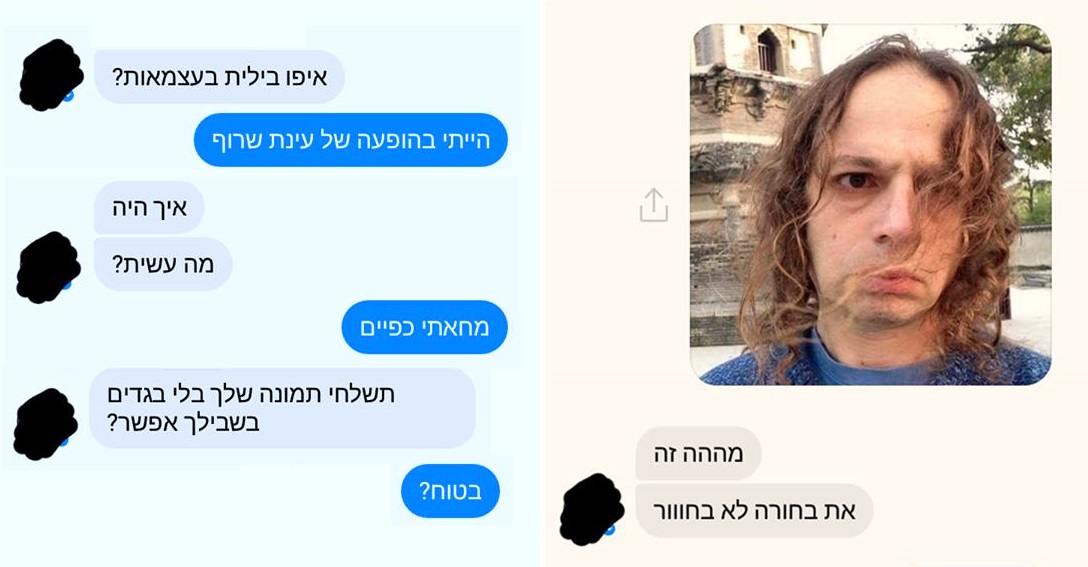Viewport: 1088px width, 567px height.
Task: Tap message 'תשלחי תמונה שלך בלי בגדים'
Action: tap(282, 408)
